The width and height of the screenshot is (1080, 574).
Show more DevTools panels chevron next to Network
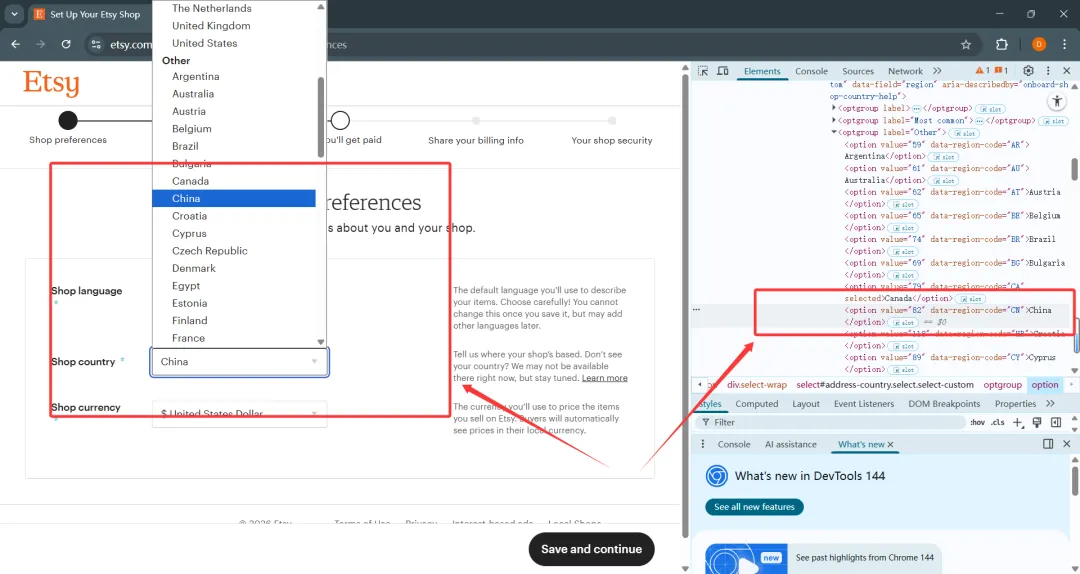pos(937,71)
